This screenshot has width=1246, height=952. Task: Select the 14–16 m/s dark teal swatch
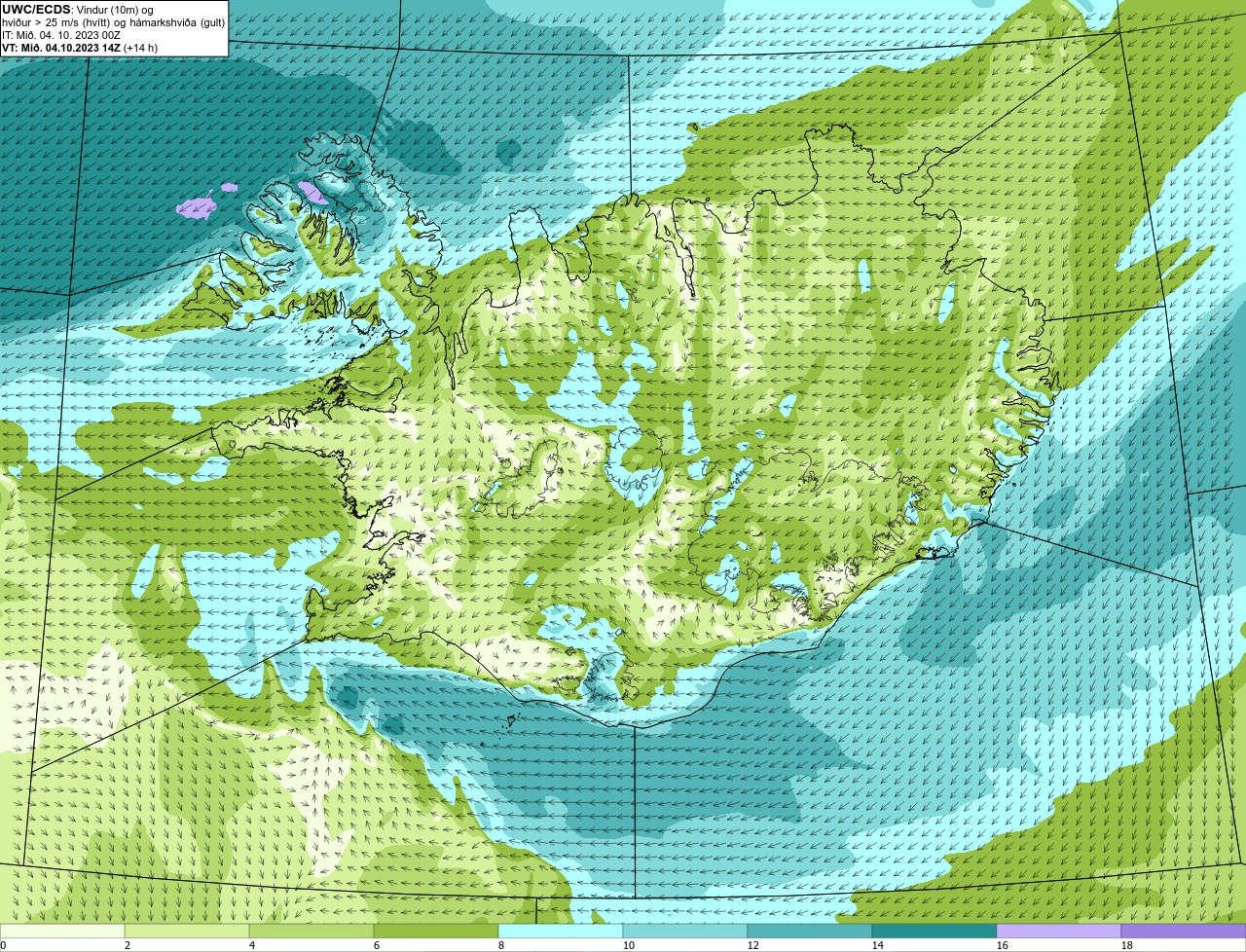[x=934, y=931]
